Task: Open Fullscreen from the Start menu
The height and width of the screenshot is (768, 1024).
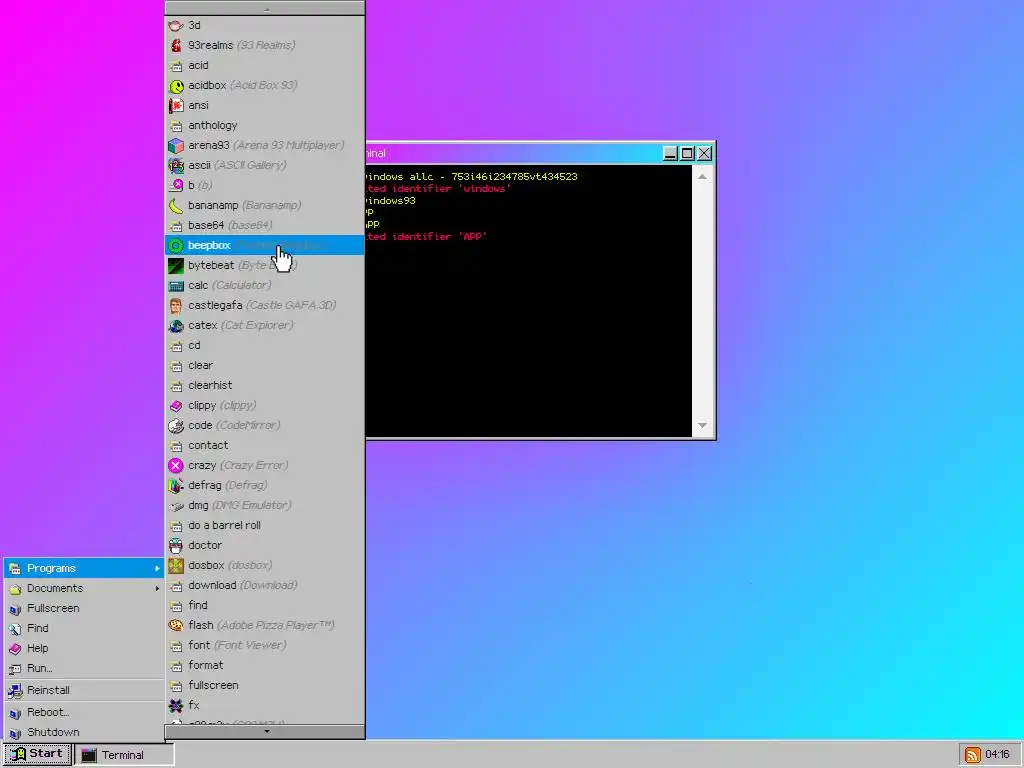Action: [x=84, y=608]
